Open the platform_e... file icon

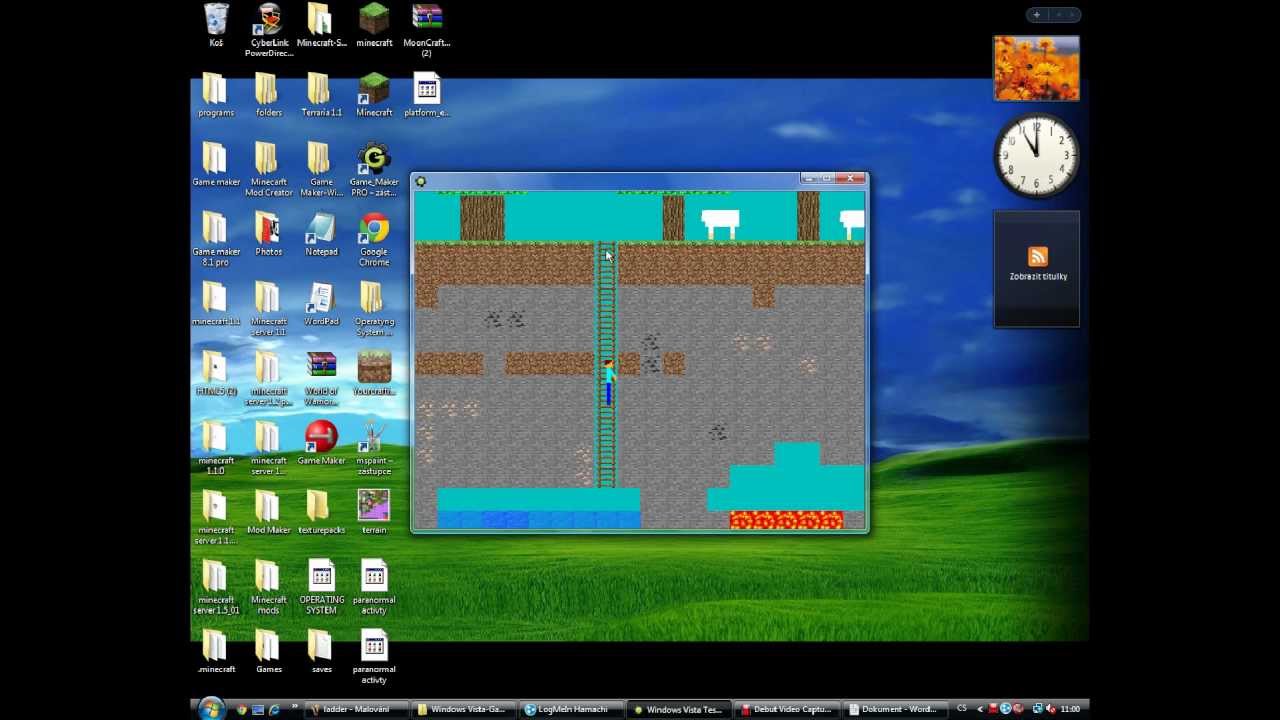[426, 95]
